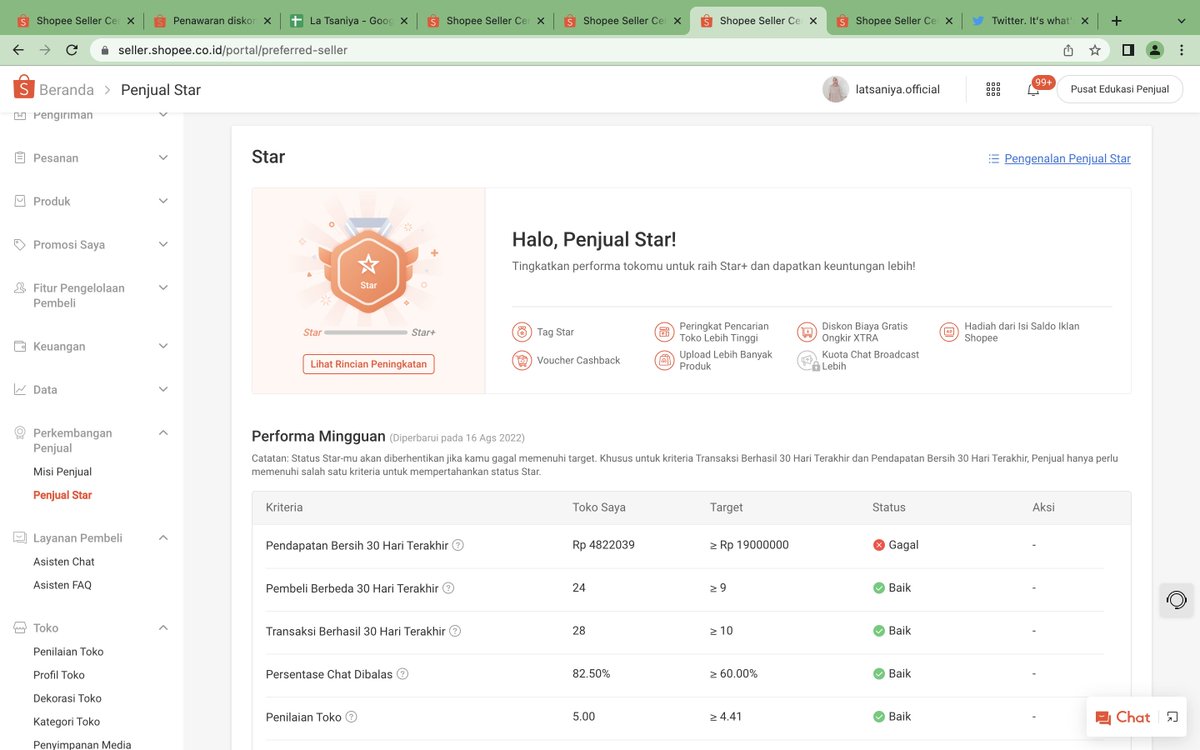Click the browser address bar URL
This screenshot has width=1200, height=750.
click(x=235, y=50)
